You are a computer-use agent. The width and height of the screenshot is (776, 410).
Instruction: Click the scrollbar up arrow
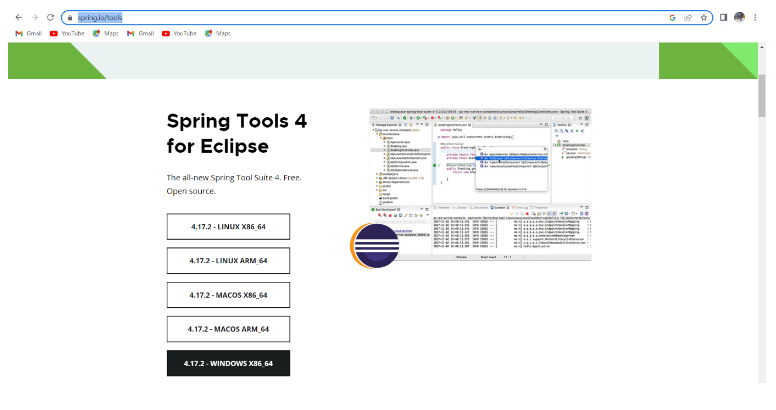click(762, 47)
